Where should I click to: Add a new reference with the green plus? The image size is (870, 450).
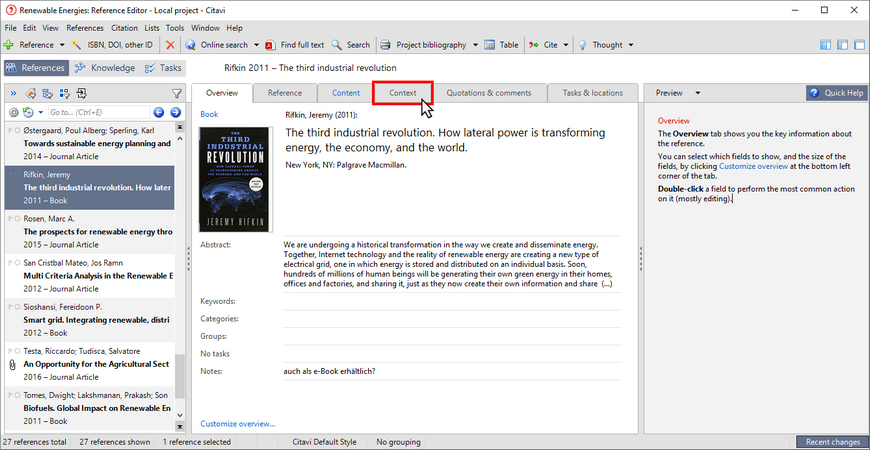[8, 45]
